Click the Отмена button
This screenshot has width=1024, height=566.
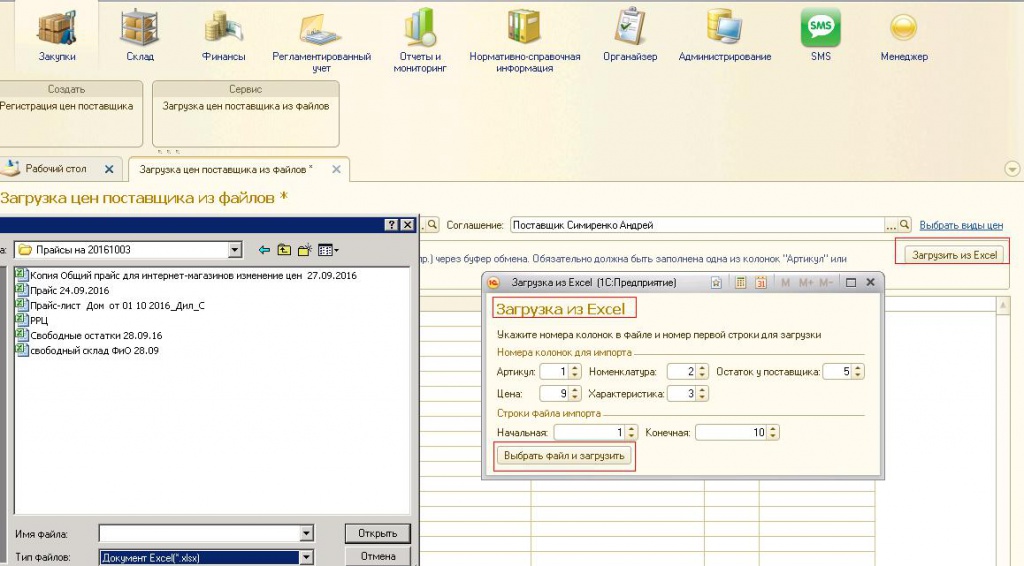(x=377, y=556)
